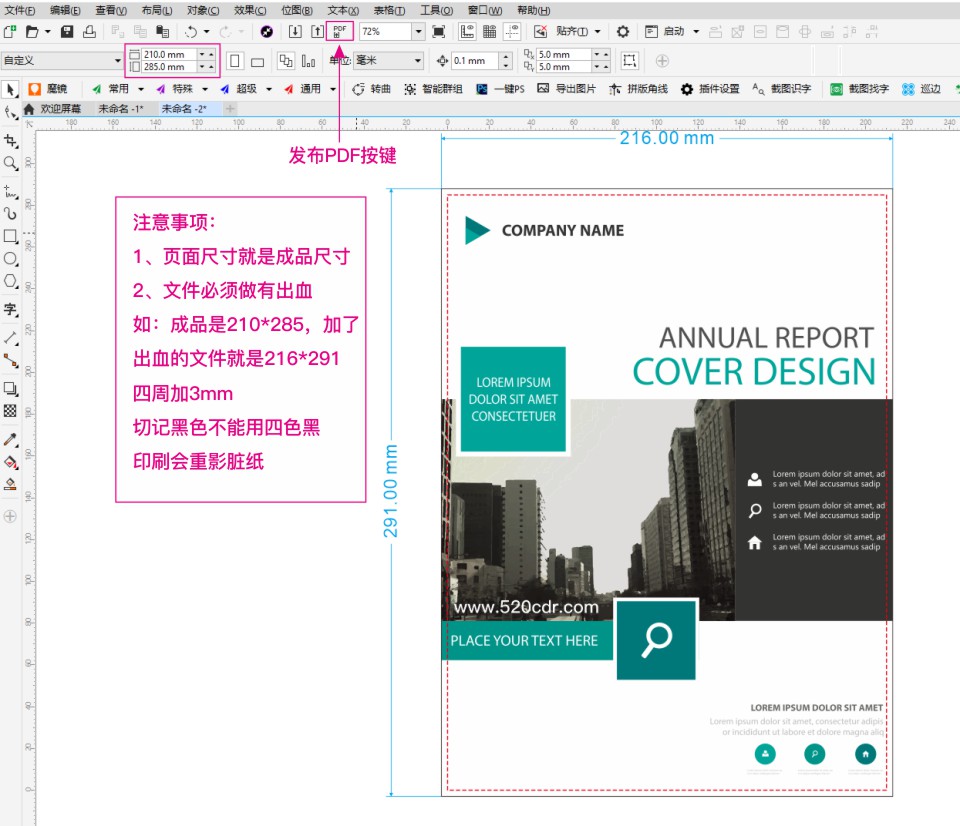Select the Freehand curve tool
Viewport: 960px width, 826px height.
(x=10, y=192)
